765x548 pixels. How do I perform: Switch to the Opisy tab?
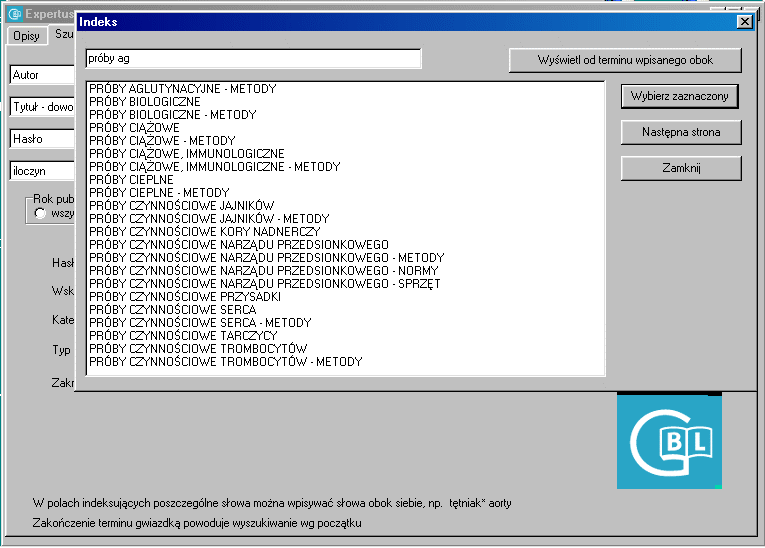point(27,36)
